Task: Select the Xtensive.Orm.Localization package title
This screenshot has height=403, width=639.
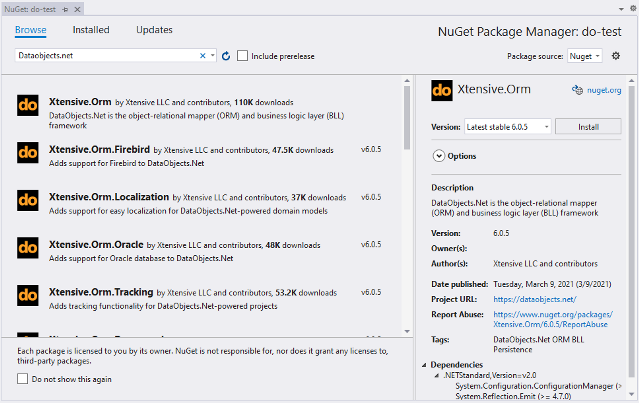Action: (x=109, y=197)
